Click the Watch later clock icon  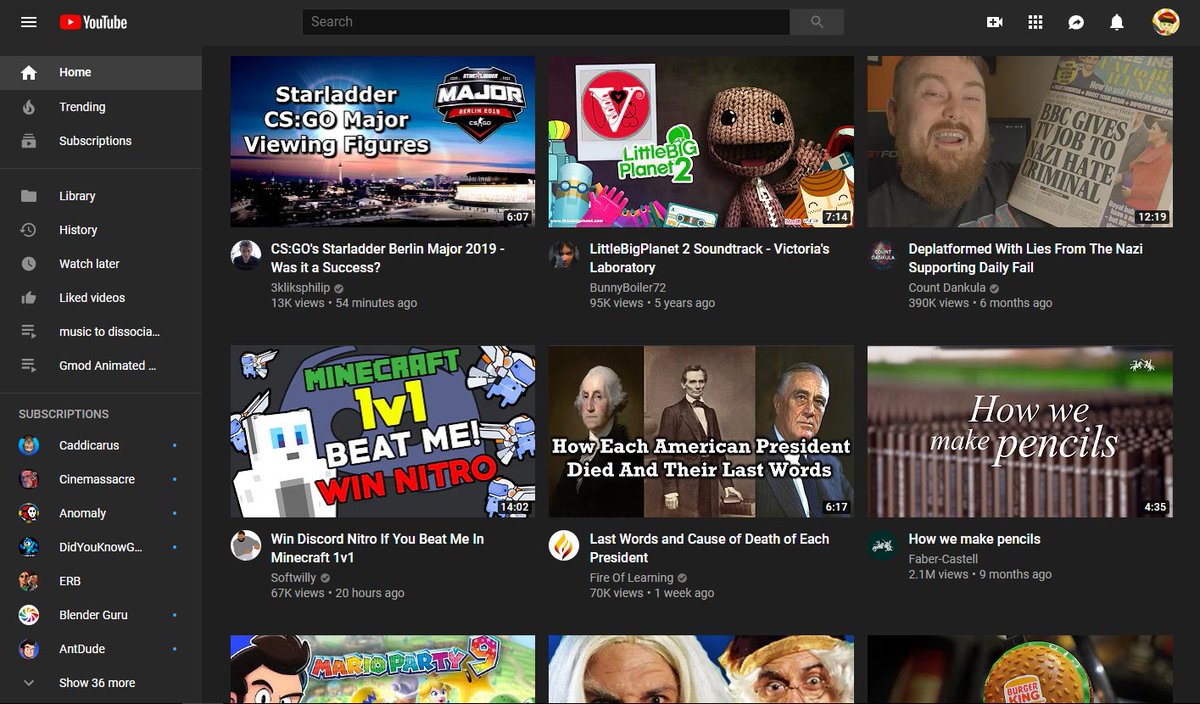[x=29, y=264]
